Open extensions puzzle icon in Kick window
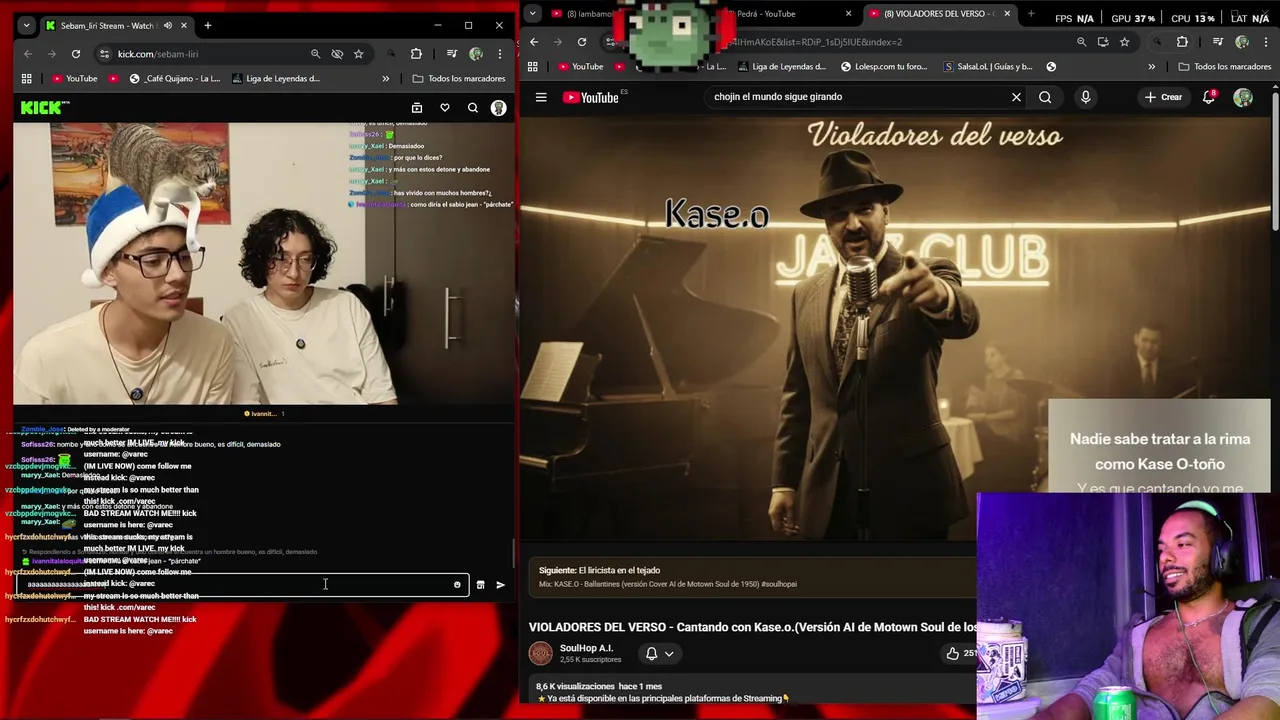This screenshot has width=1280, height=720. pyautogui.click(x=416, y=54)
